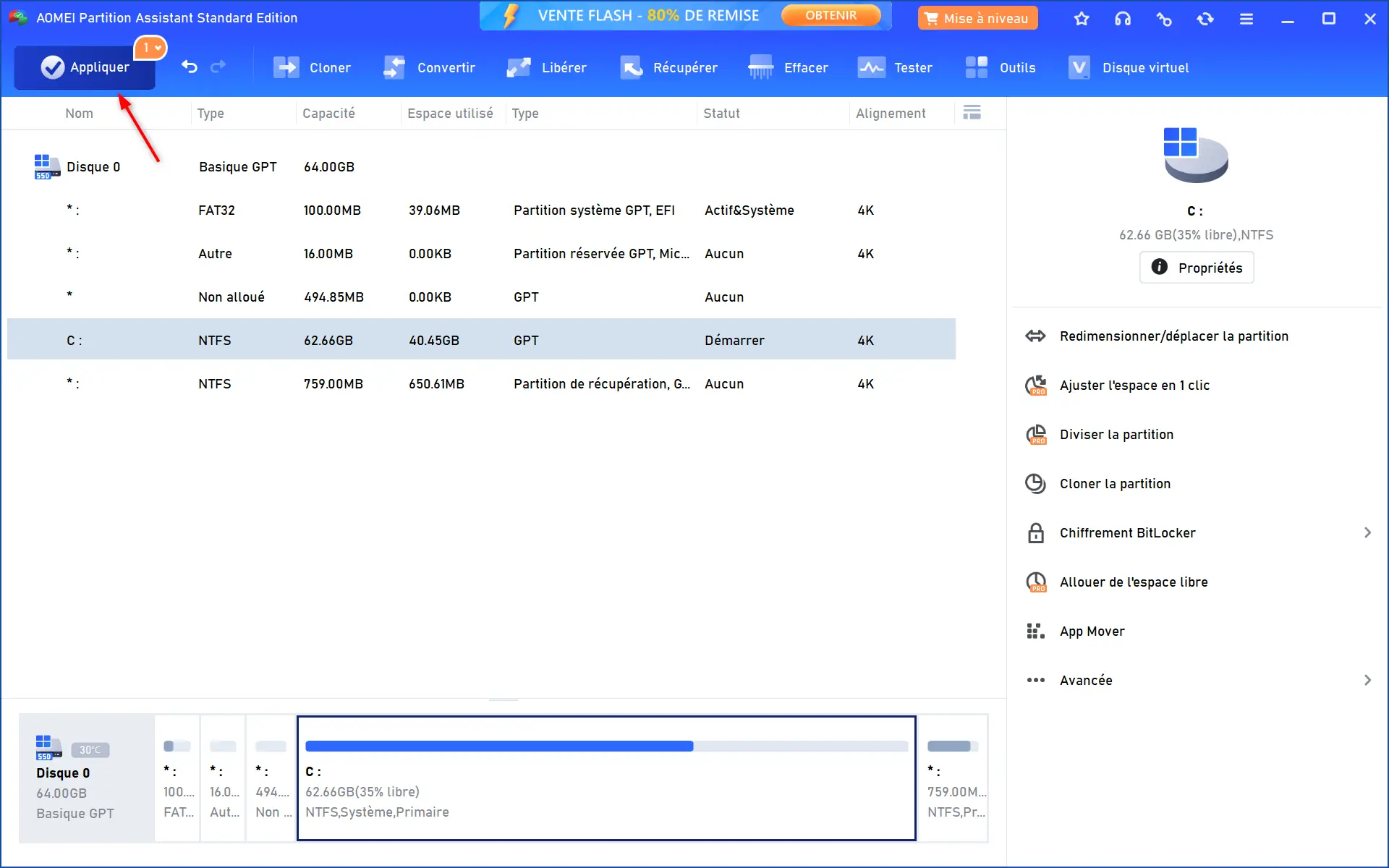1389x868 pixels.
Task: Click the favorites star icon
Action: coord(1081,19)
